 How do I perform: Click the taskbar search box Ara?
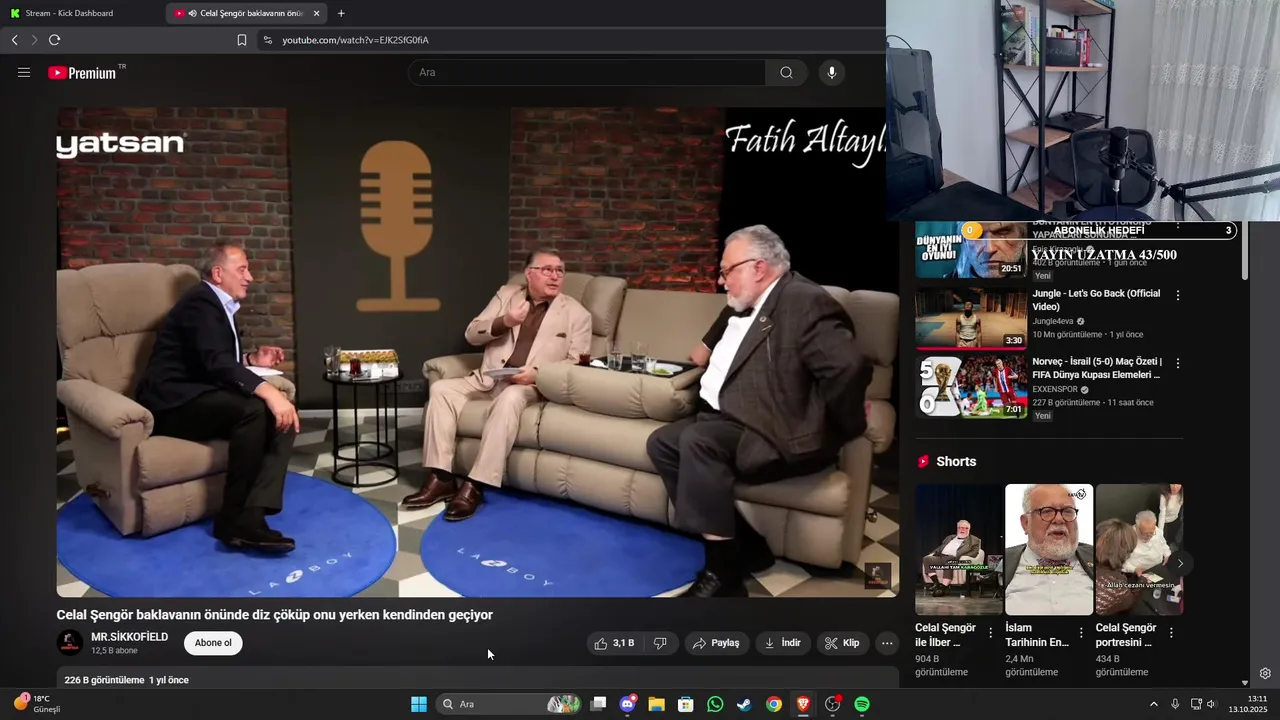510,704
